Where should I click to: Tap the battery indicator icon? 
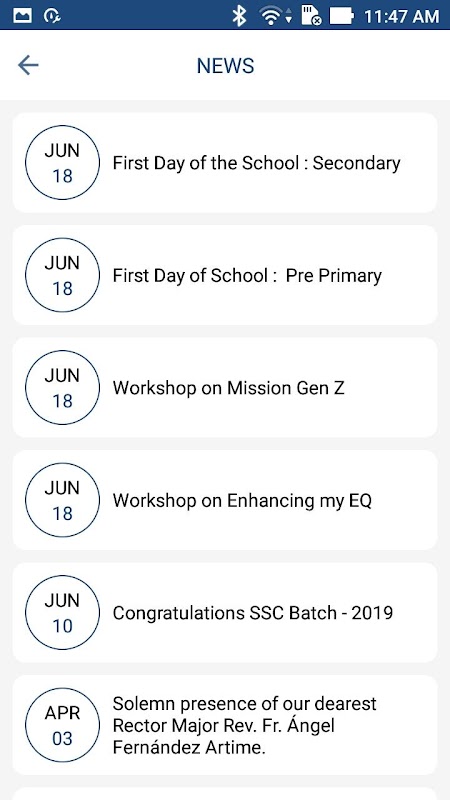click(x=341, y=15)
